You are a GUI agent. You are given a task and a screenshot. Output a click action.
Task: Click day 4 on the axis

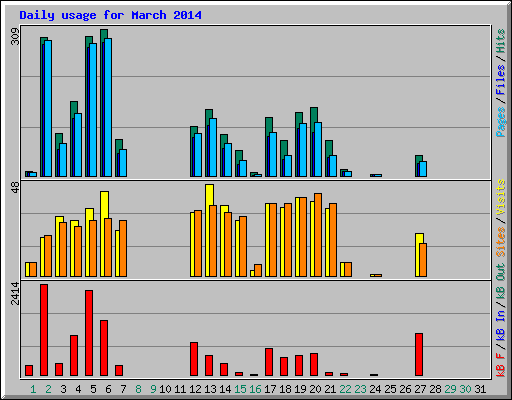pos(78,389)
